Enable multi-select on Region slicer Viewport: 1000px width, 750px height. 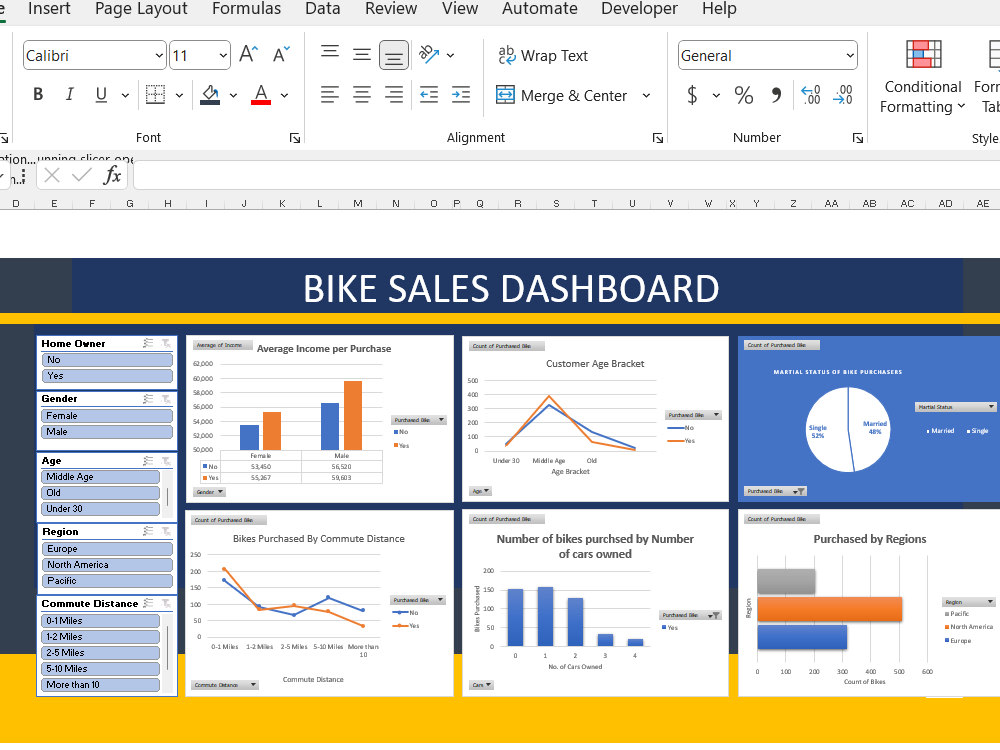pyautogui.click(x=149, y=531)
